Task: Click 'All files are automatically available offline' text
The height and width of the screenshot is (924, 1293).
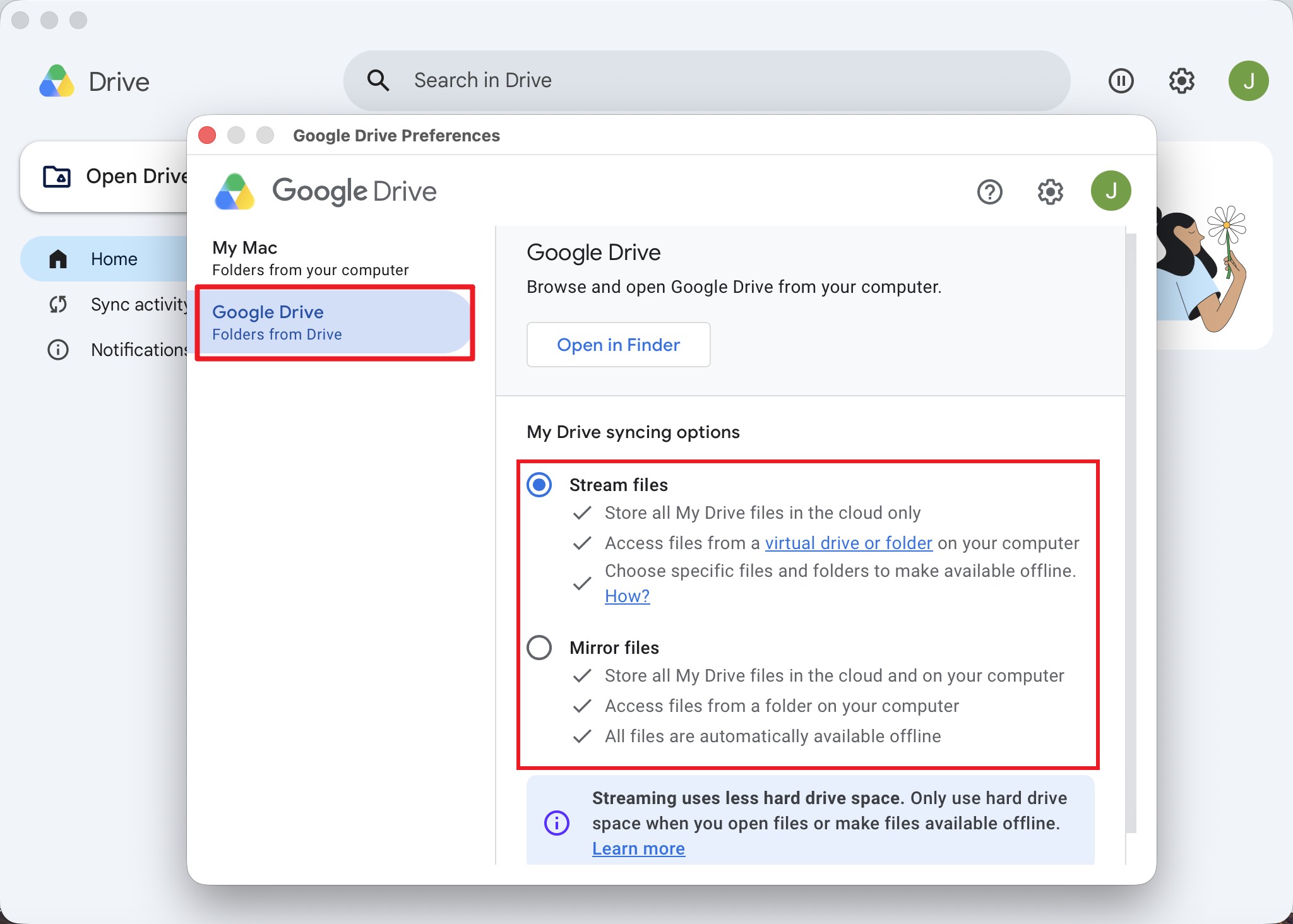Action: tap(773, 736)
